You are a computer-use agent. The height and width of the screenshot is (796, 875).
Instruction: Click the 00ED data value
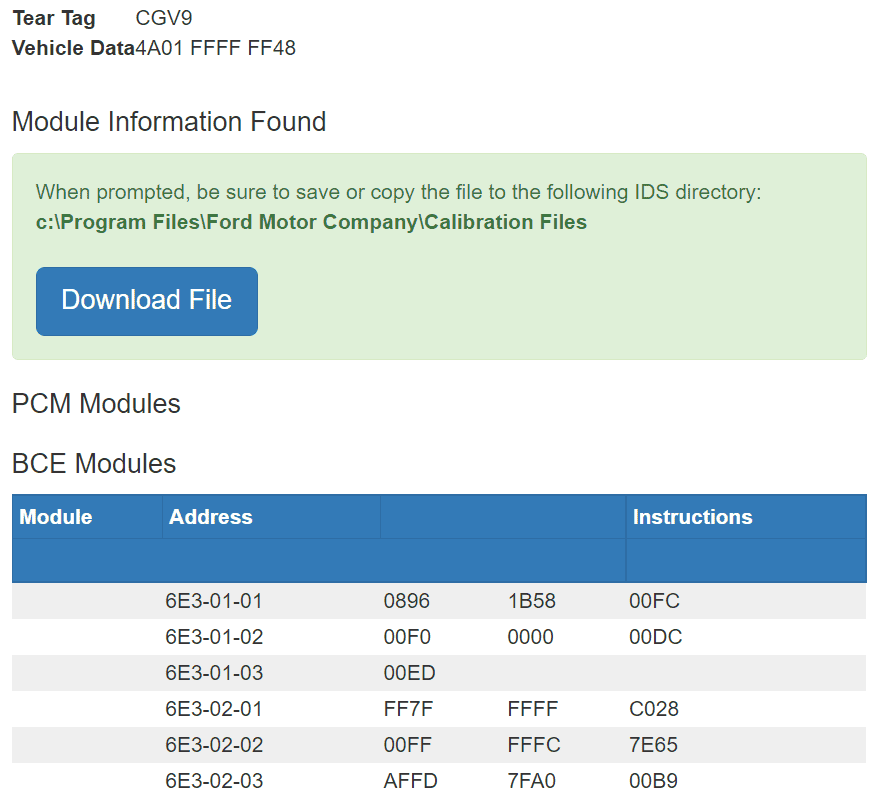coord(409,673)
